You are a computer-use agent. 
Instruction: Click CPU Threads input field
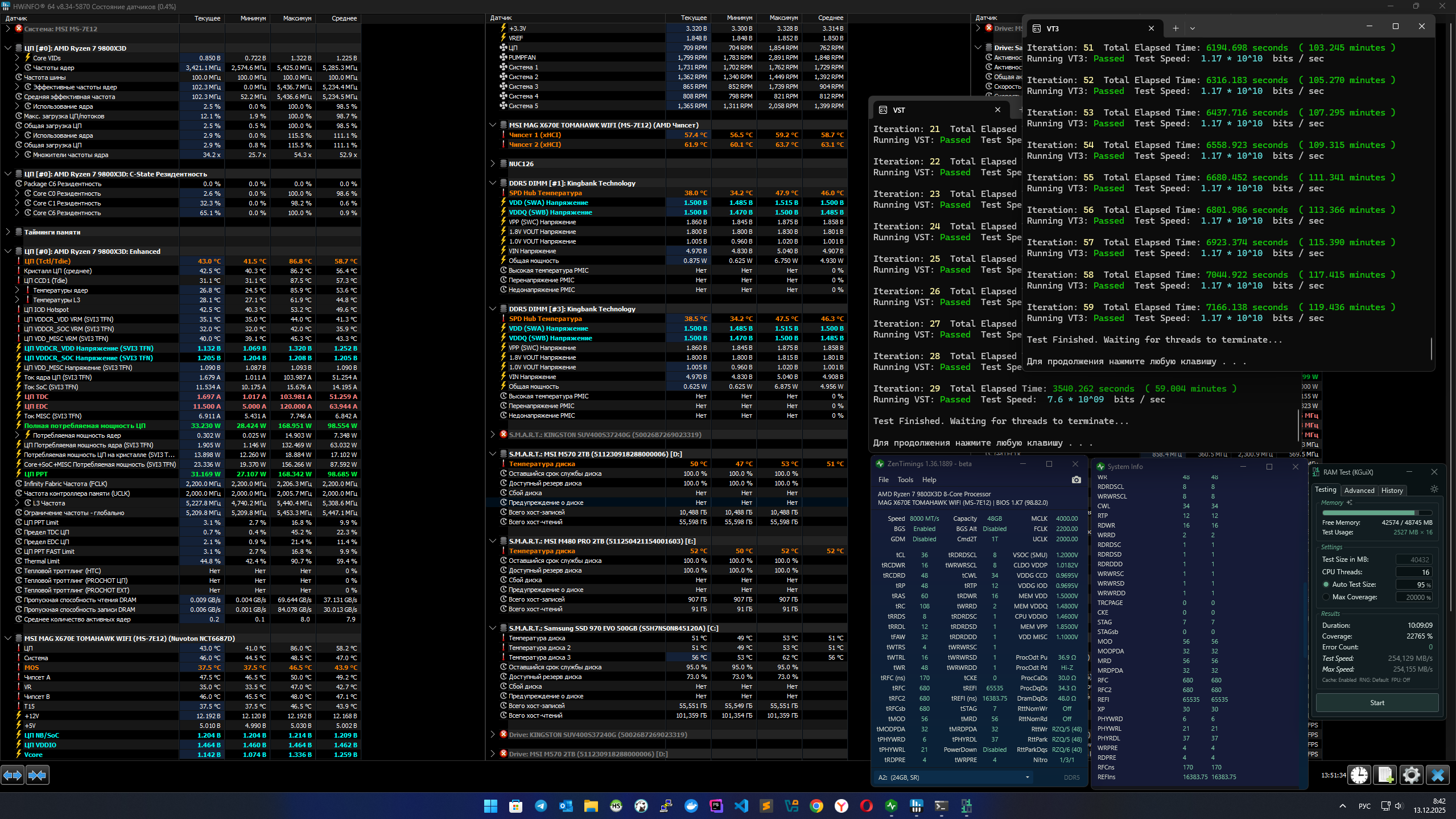(x=1414, y=572)
